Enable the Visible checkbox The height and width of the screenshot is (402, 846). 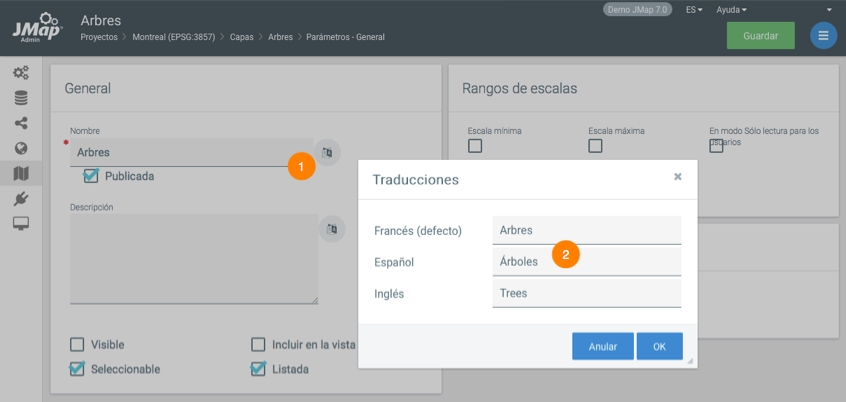tap(77, 344)
